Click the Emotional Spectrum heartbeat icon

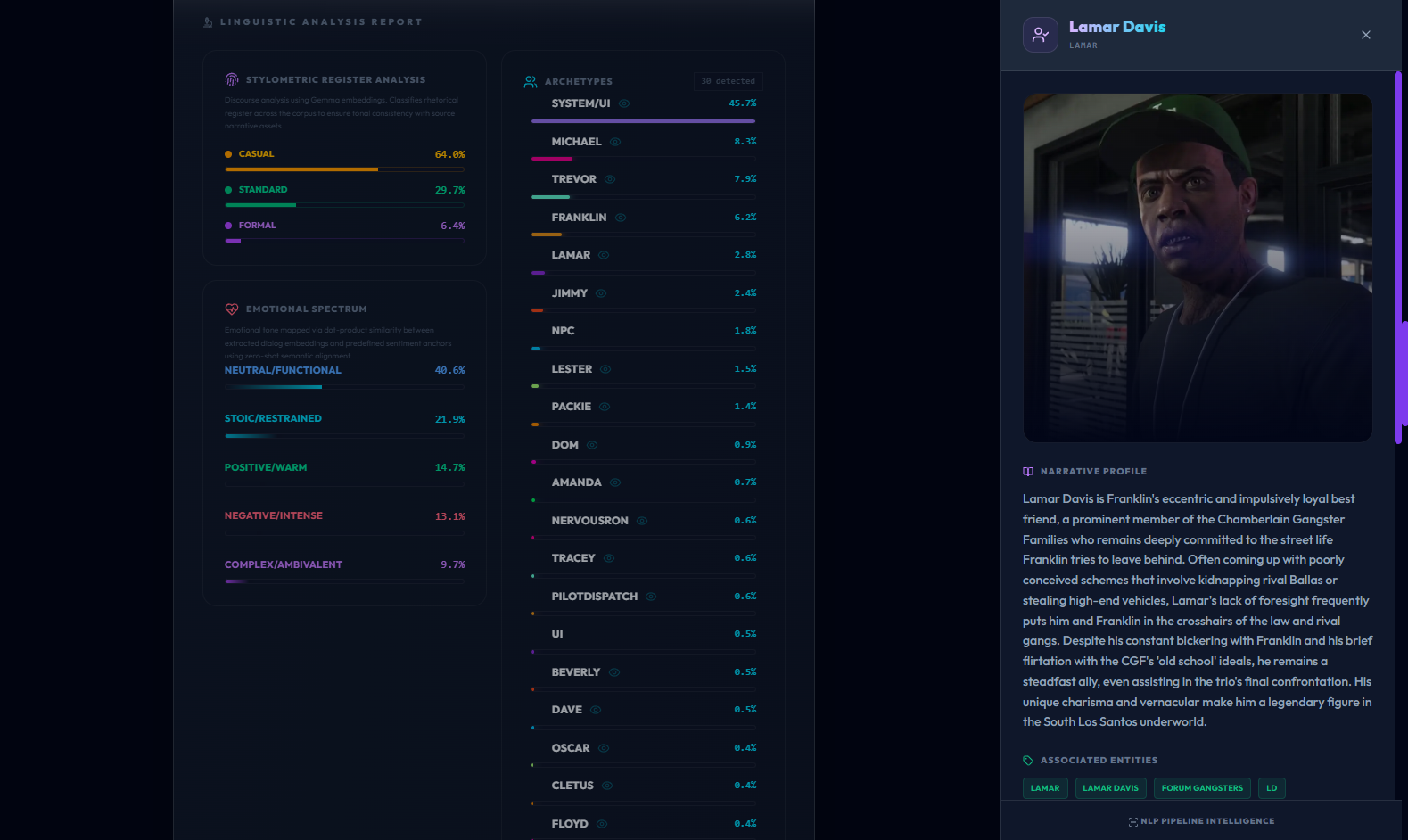pyautogui.click(x=232, y=309)
